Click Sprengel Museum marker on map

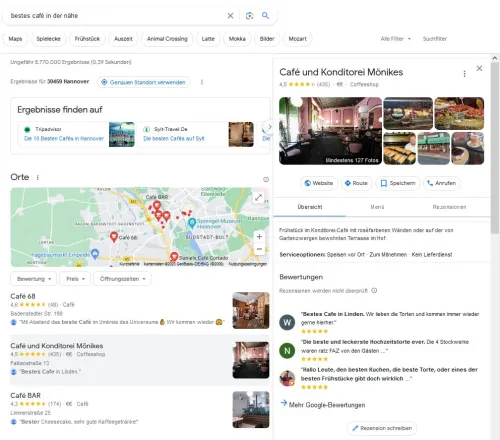[192, 223]
